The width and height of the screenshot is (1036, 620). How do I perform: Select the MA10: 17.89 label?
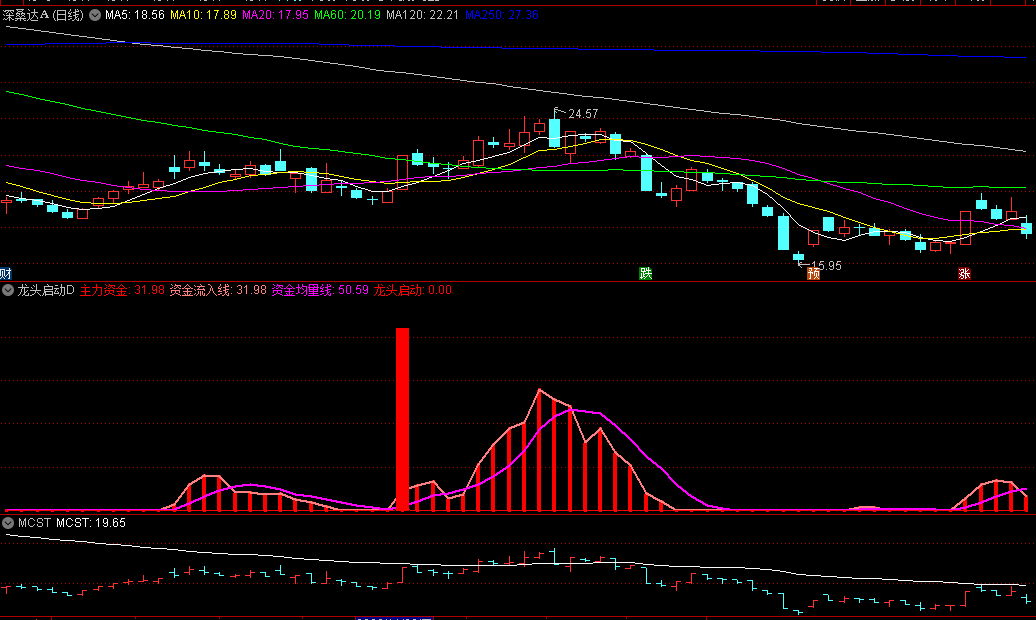(203, 15)
